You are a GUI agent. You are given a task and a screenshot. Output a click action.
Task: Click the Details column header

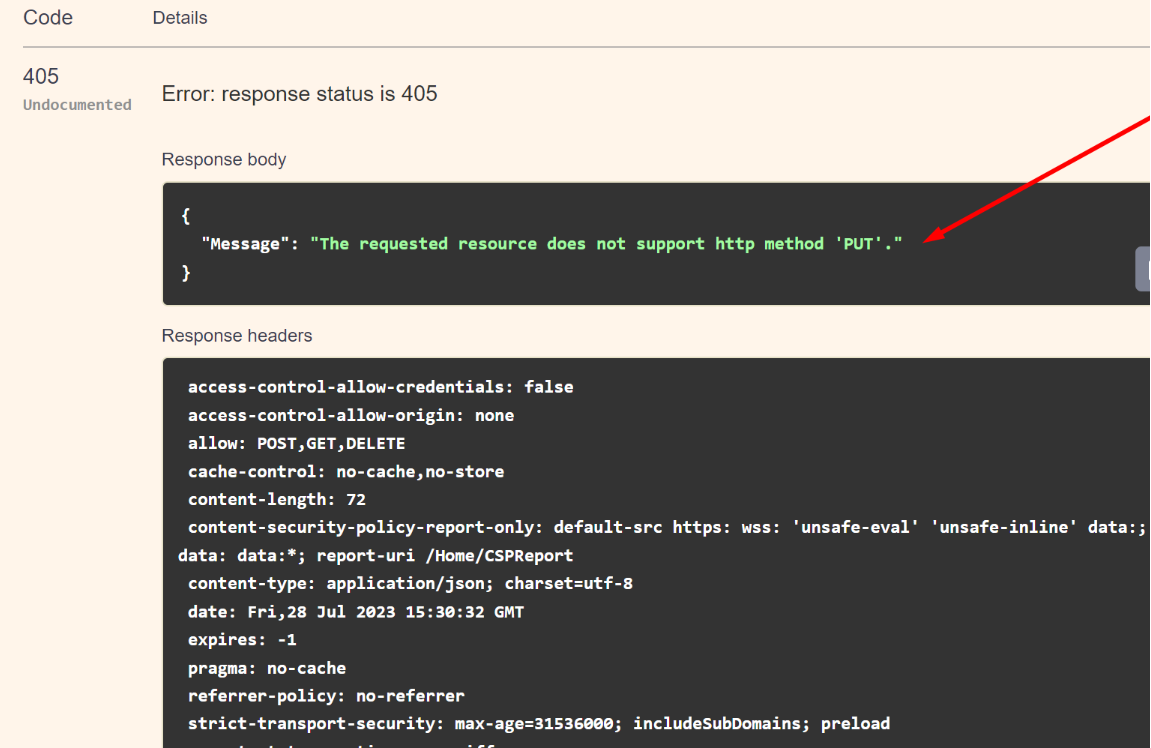[180, 18]
